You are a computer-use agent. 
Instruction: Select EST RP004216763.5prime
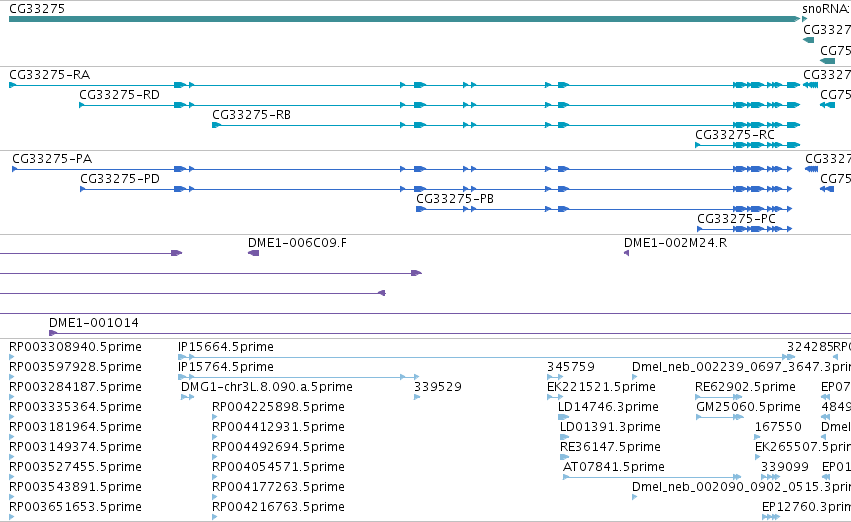tap(278, 507)
